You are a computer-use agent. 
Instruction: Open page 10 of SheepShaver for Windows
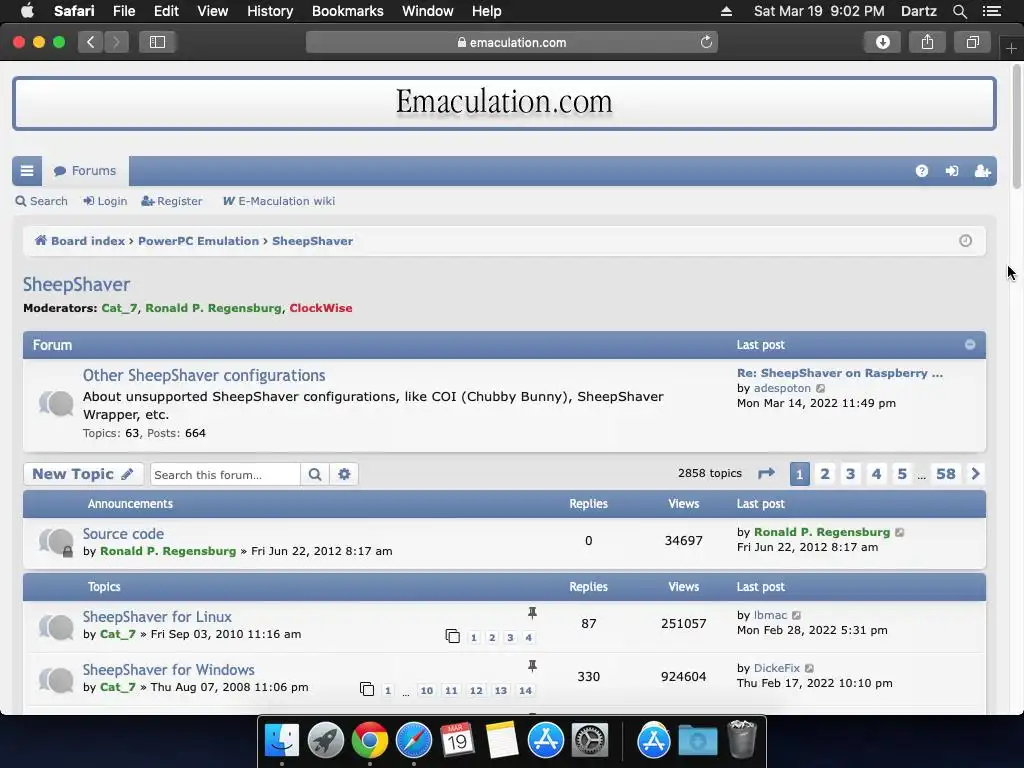tap(426, 690)
